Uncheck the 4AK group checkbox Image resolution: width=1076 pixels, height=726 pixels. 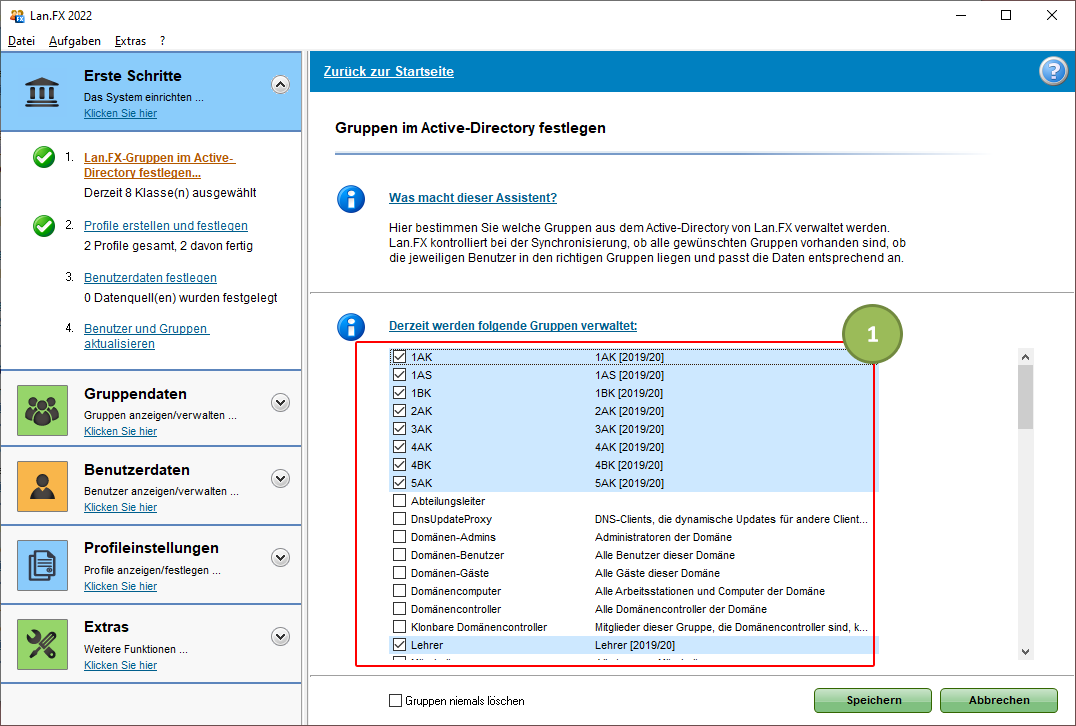coord(399,447)
